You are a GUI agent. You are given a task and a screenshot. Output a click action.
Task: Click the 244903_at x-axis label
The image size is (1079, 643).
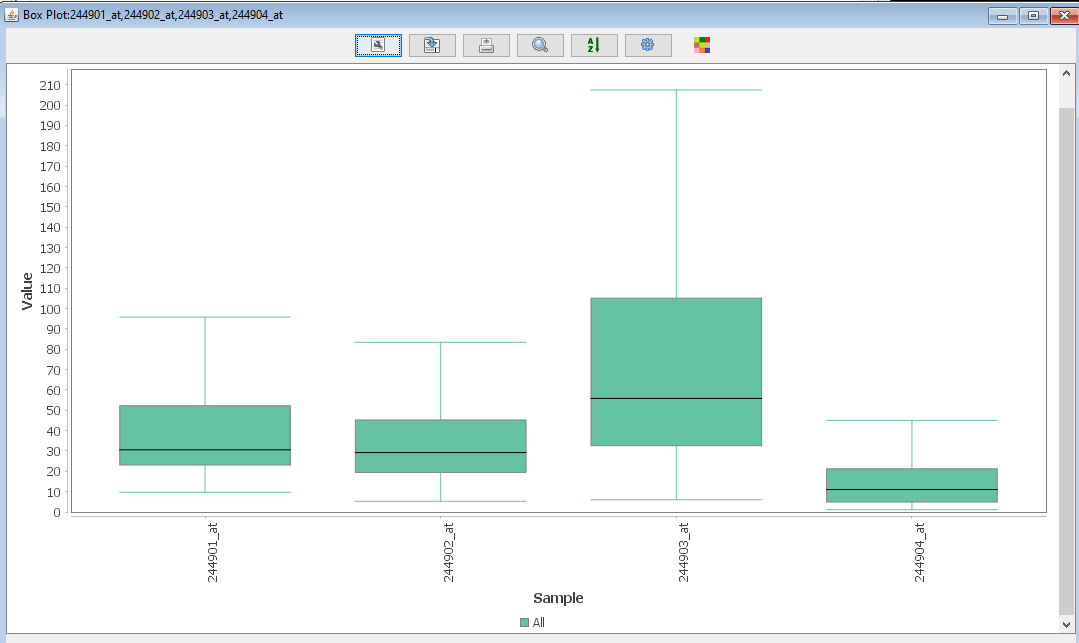[x=684, y=552]
